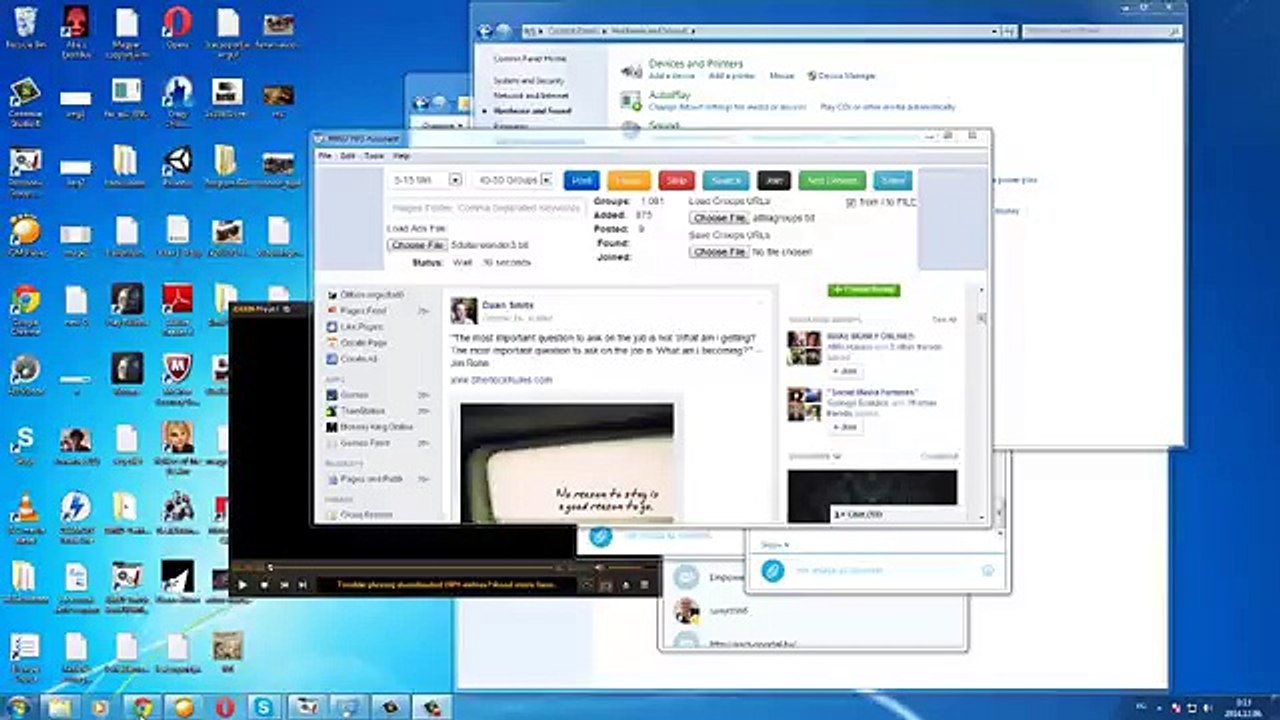
Task: Click the post author's profile picture
Action: click(x=463, y=311)
